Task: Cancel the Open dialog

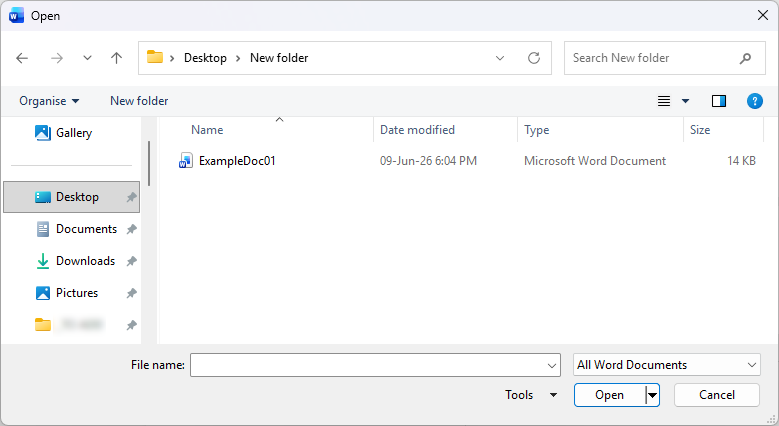Action: [716, 395]
